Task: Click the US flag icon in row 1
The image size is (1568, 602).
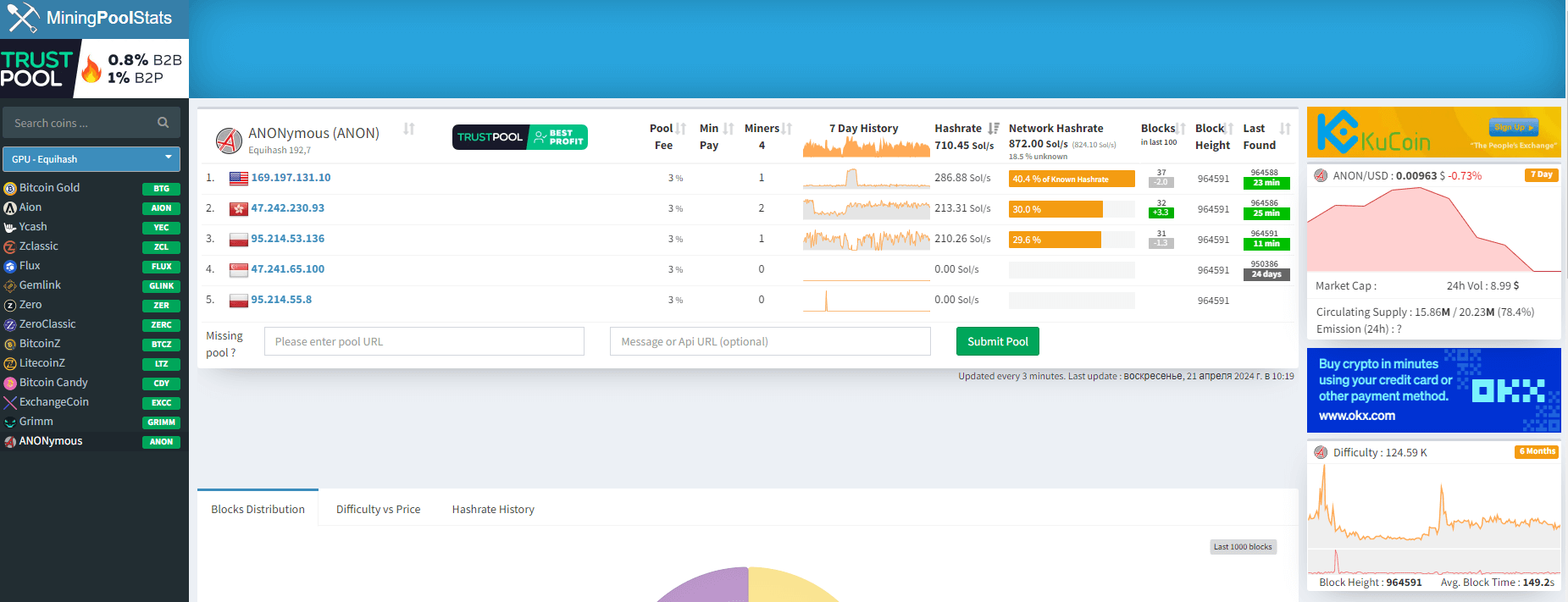Action: (239, 178)
